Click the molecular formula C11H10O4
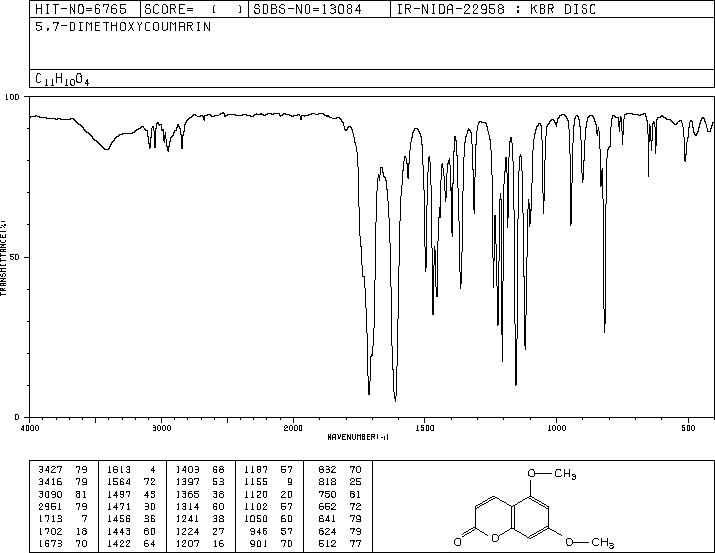 pos(62,79)
